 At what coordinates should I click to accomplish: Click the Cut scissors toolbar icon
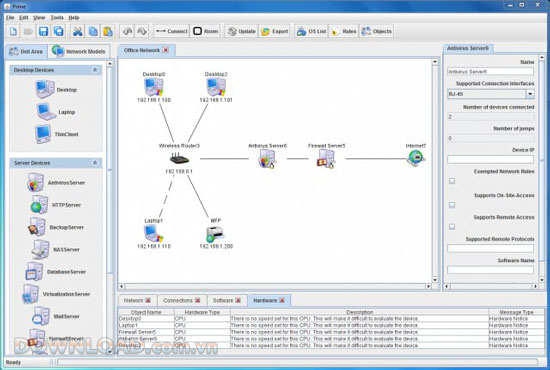pyautogui.click(x=78, y=31)
